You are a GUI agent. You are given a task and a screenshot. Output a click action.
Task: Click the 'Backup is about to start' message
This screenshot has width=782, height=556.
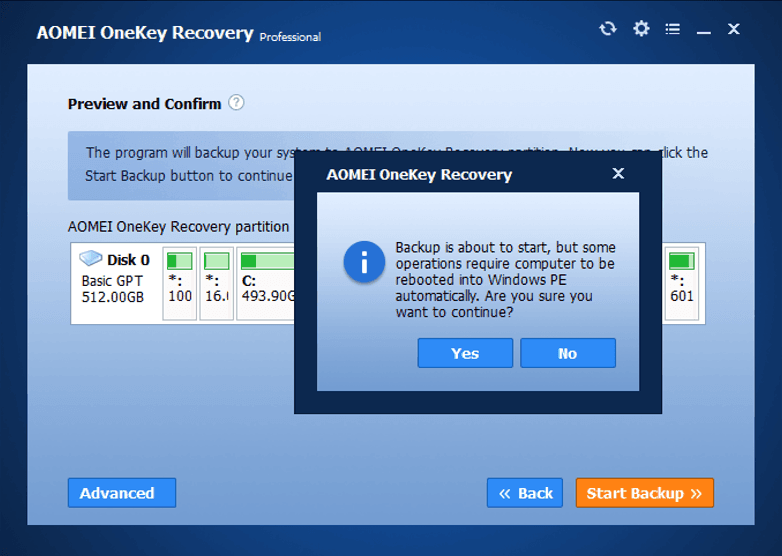505,280
